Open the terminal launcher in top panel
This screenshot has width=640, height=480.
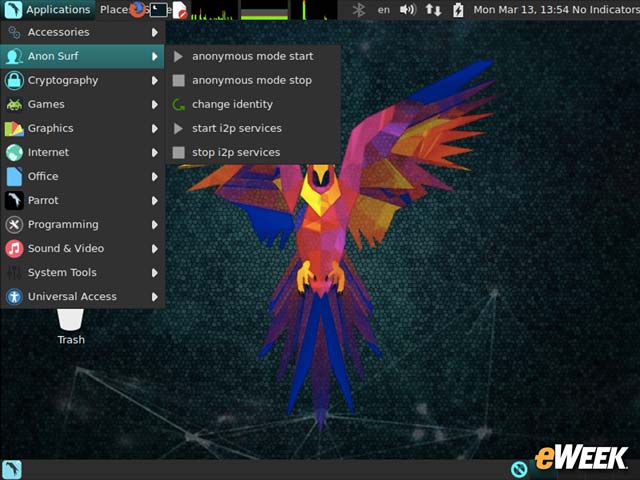coord(159,9)
